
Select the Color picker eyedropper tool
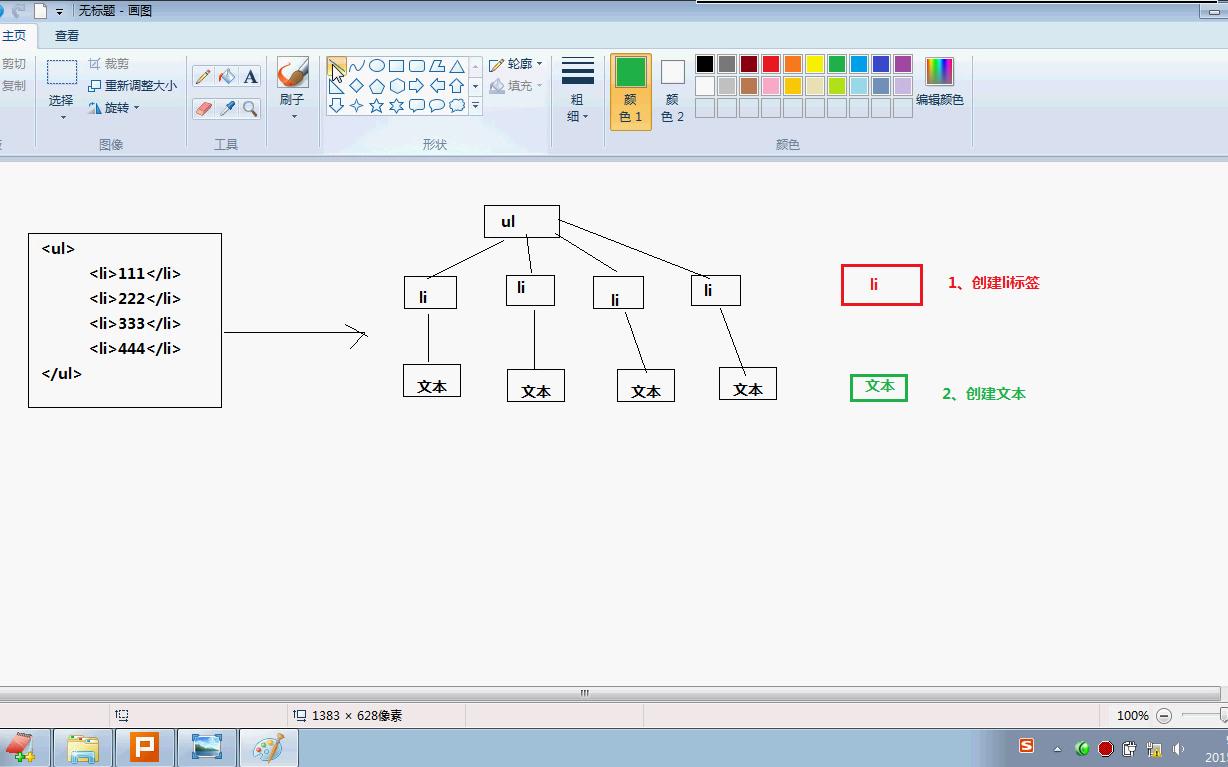(x=227, y=106)
